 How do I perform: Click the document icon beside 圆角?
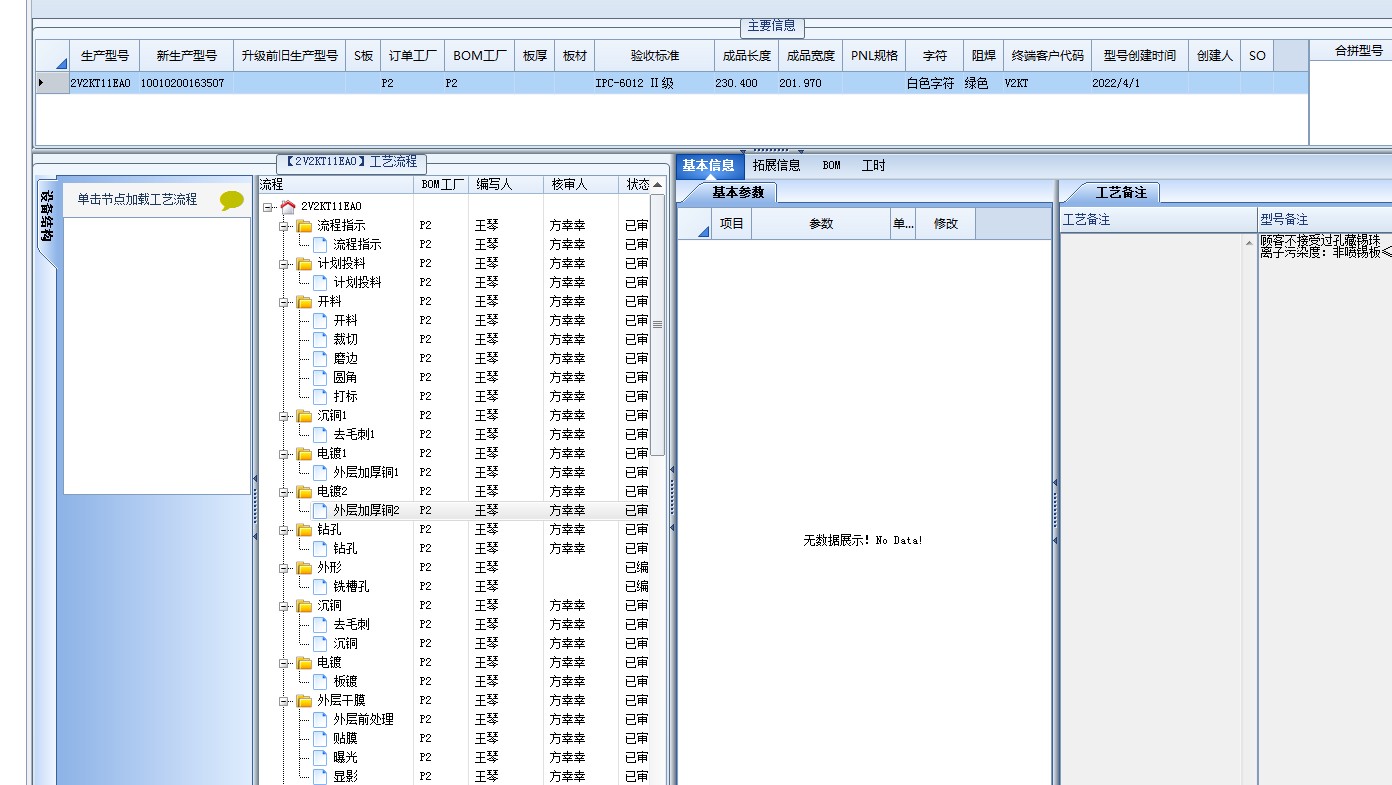[x=320, y=377]
